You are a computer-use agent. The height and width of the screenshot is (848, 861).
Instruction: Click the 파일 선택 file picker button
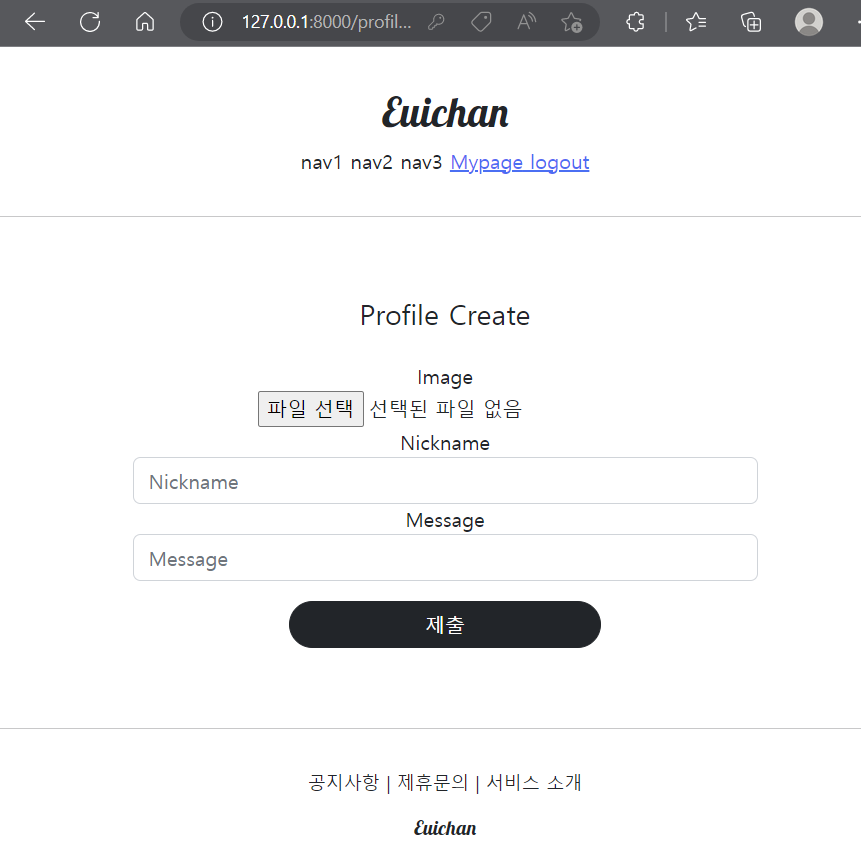click(x=310, y=408)
